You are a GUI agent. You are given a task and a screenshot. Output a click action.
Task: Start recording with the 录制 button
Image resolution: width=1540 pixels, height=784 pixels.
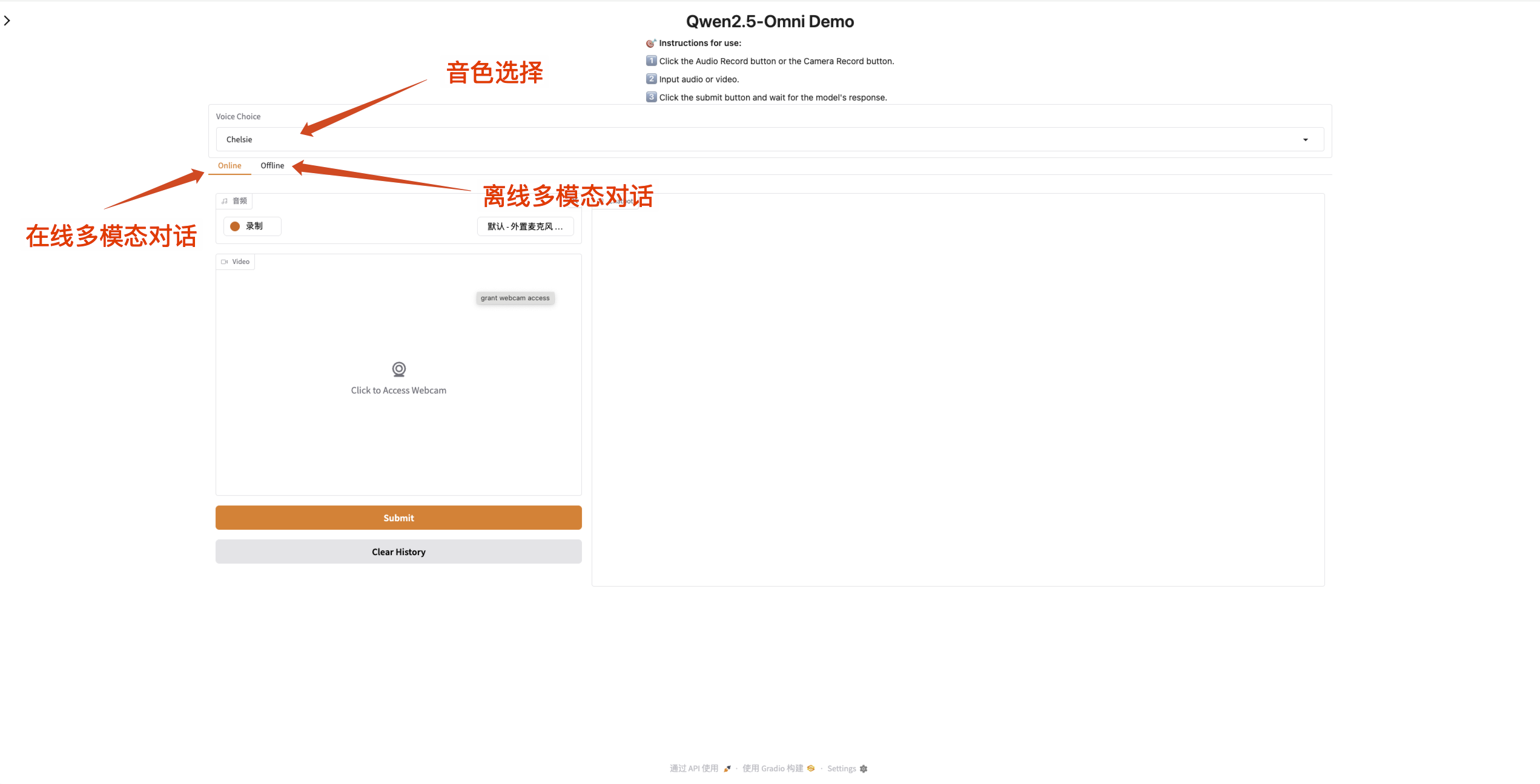(253, 226)
